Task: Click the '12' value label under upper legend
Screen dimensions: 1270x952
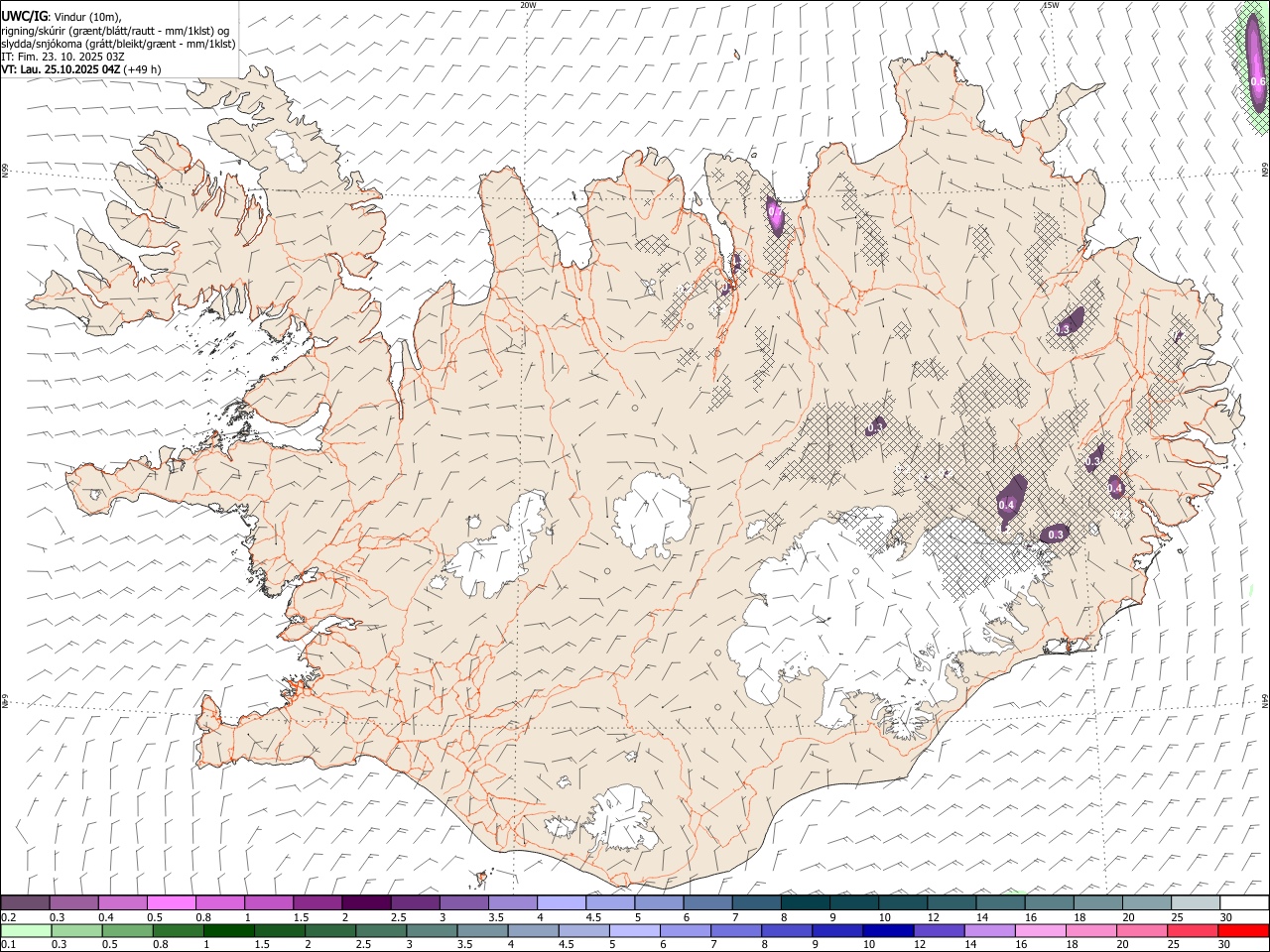Action: (x=933, y=917)
